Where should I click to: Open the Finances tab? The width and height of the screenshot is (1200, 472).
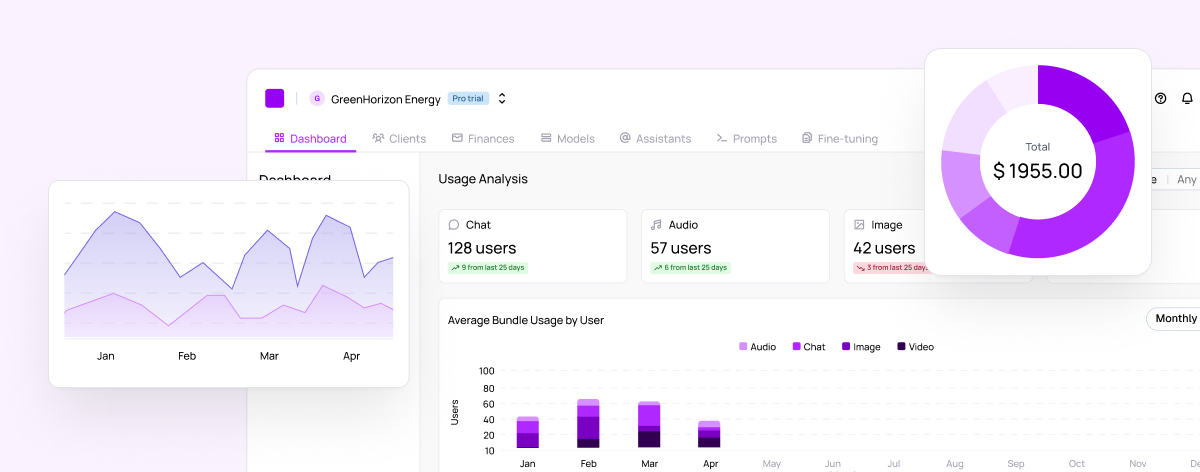(x=483, y=138)
